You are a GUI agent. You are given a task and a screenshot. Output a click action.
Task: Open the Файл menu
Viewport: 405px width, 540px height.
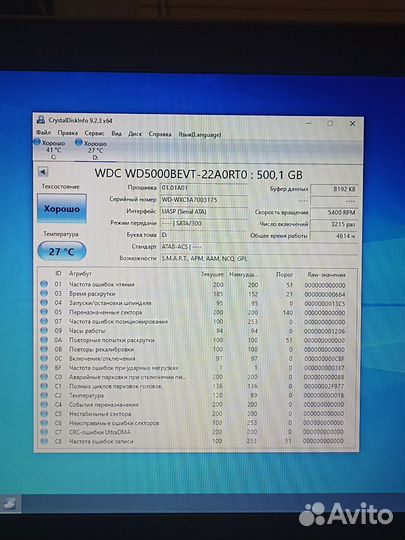tap(44, 132)
